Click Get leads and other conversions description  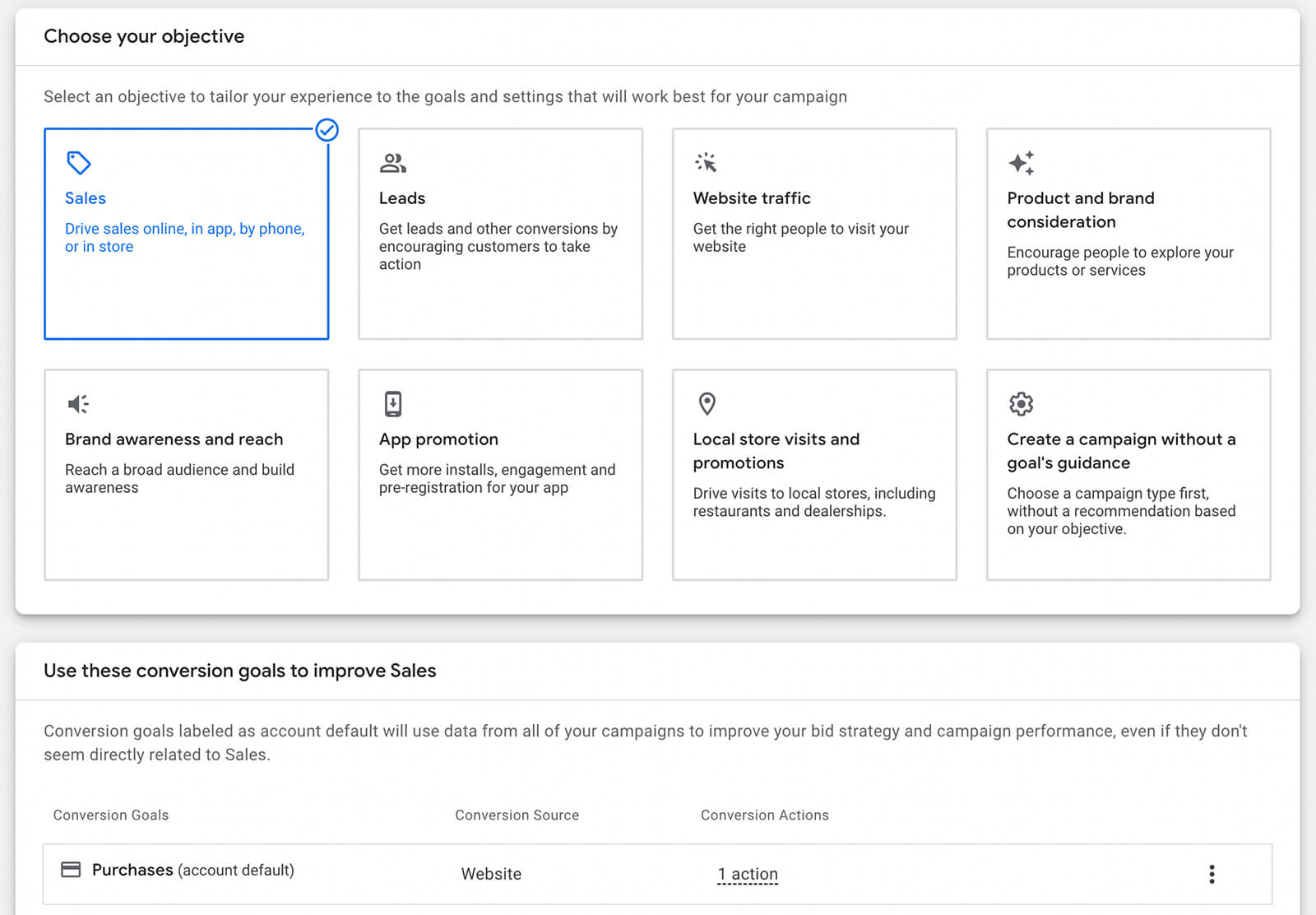(x=498, y=246)
